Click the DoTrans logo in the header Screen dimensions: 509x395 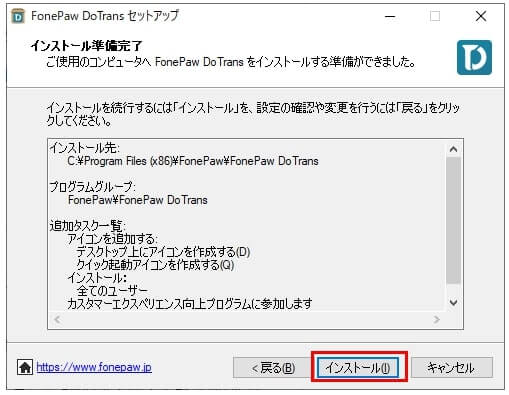[x=474, y=57]
